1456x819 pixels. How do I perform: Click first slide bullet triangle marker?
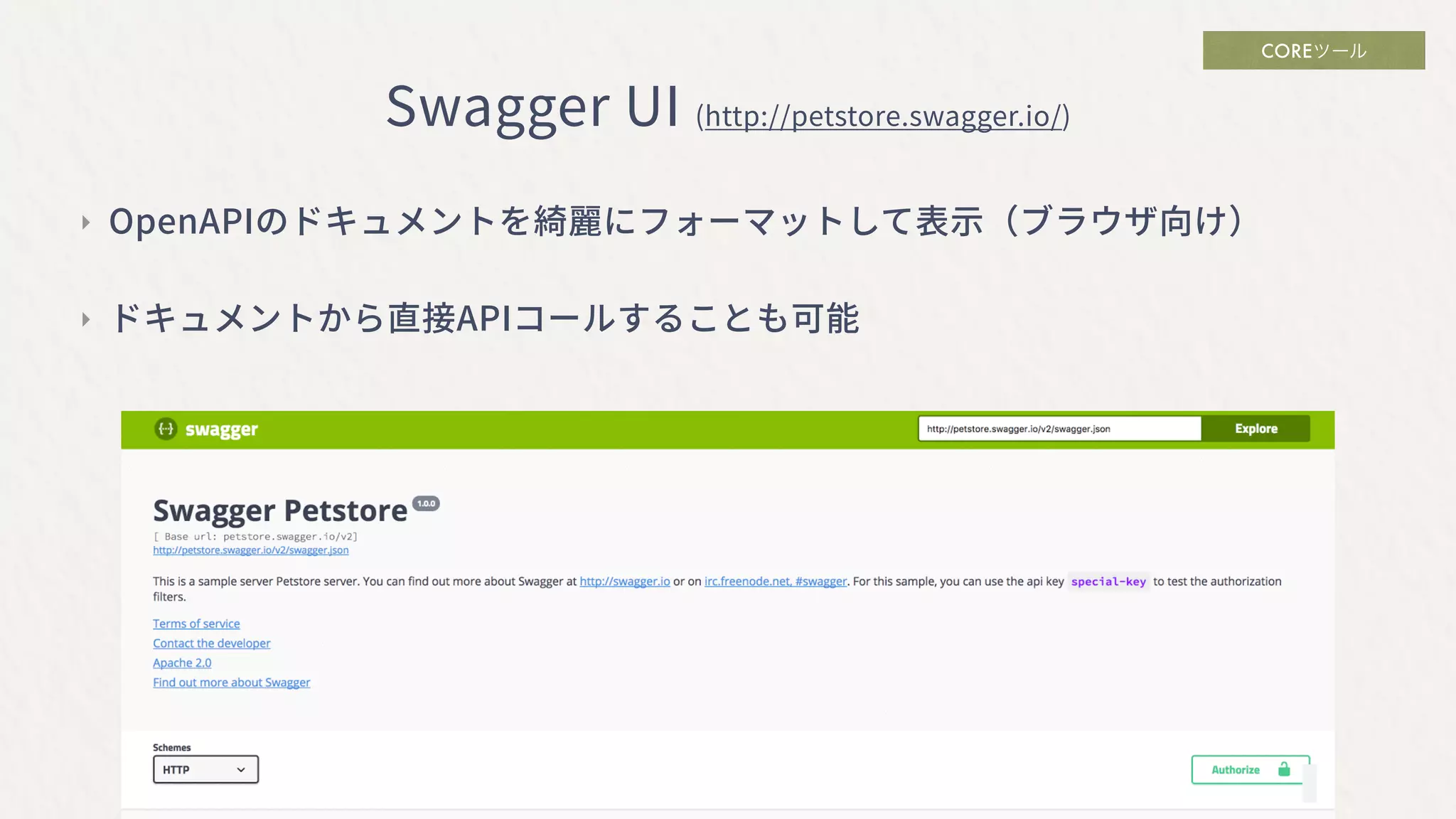[x=86, y=223]
